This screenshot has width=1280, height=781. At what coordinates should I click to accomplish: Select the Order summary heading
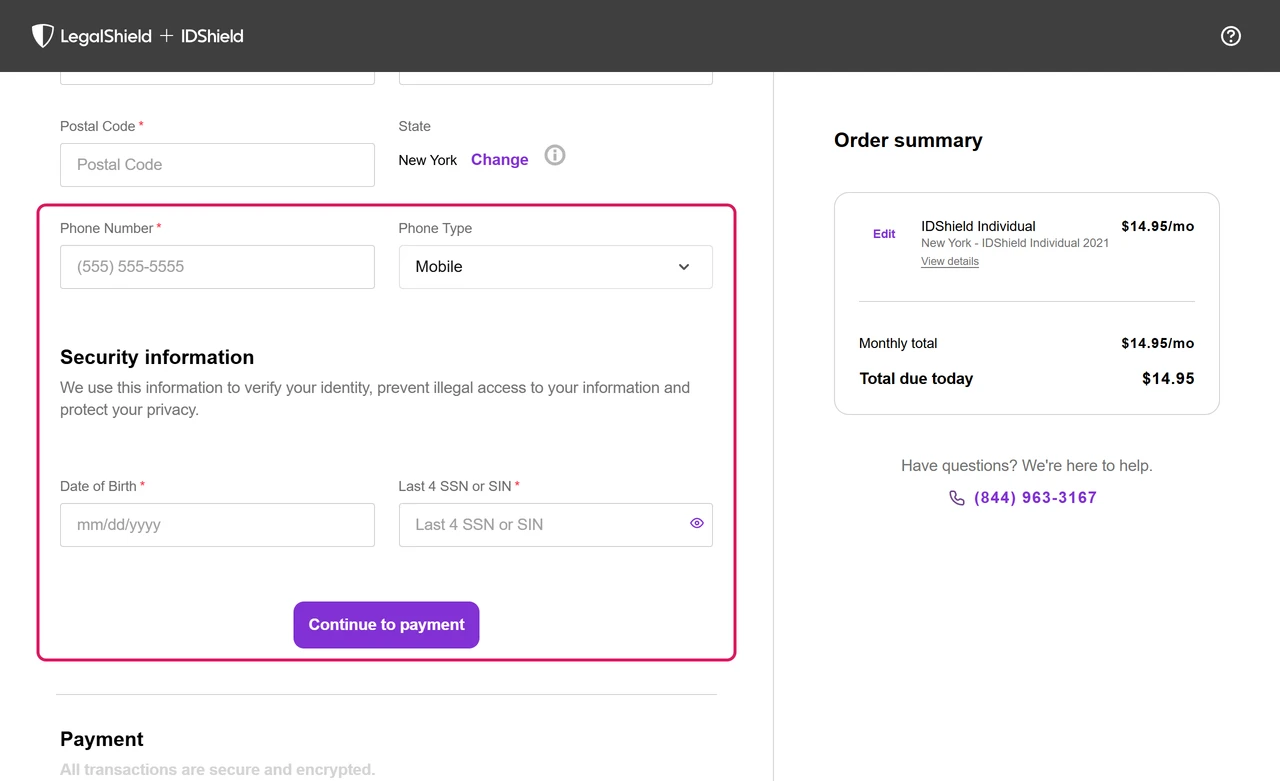(908, 140)
